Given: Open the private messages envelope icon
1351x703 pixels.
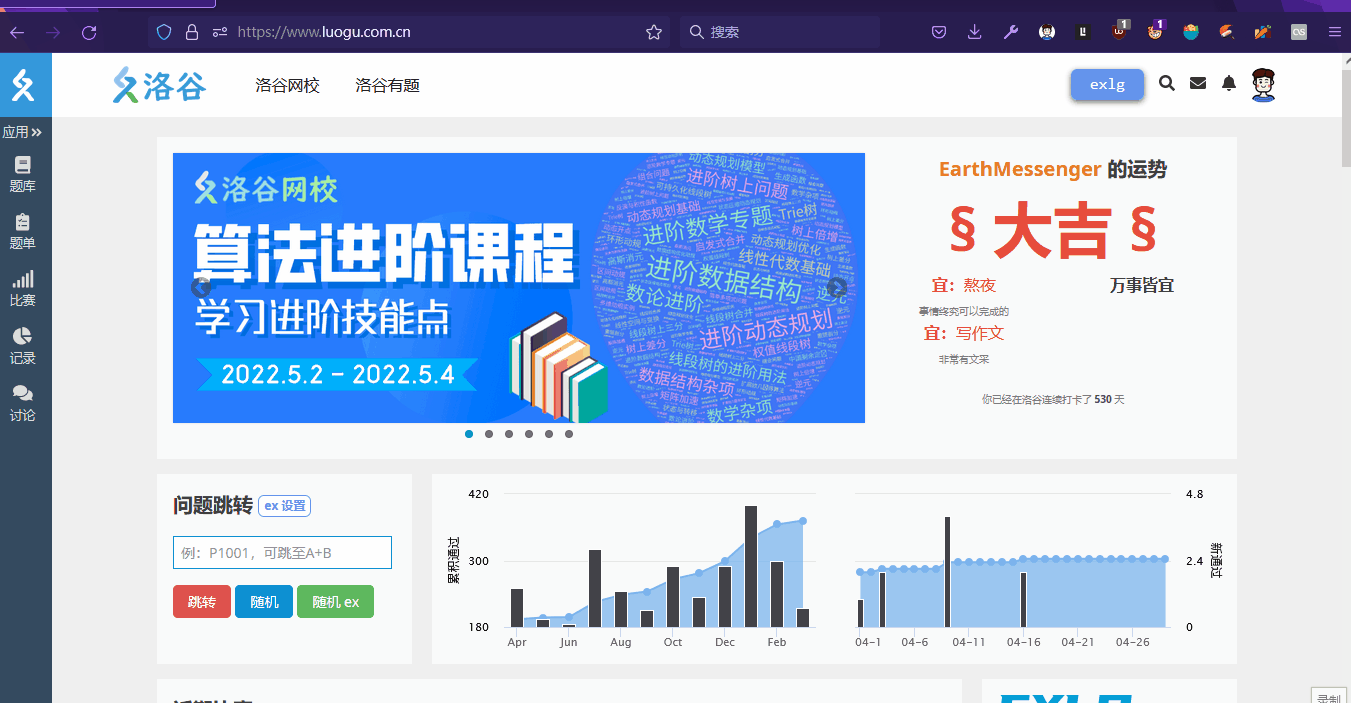Looking at the screenshot, I should [1197, 84].
